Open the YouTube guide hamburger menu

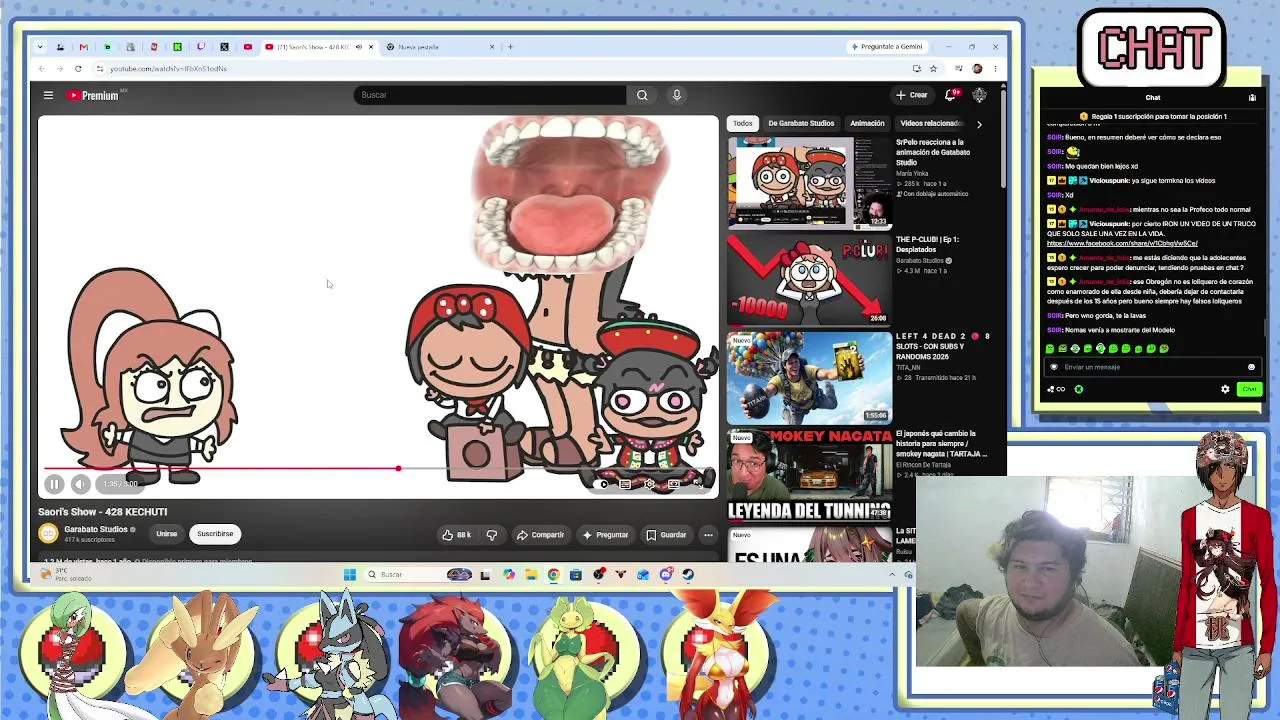click(48, 95)
